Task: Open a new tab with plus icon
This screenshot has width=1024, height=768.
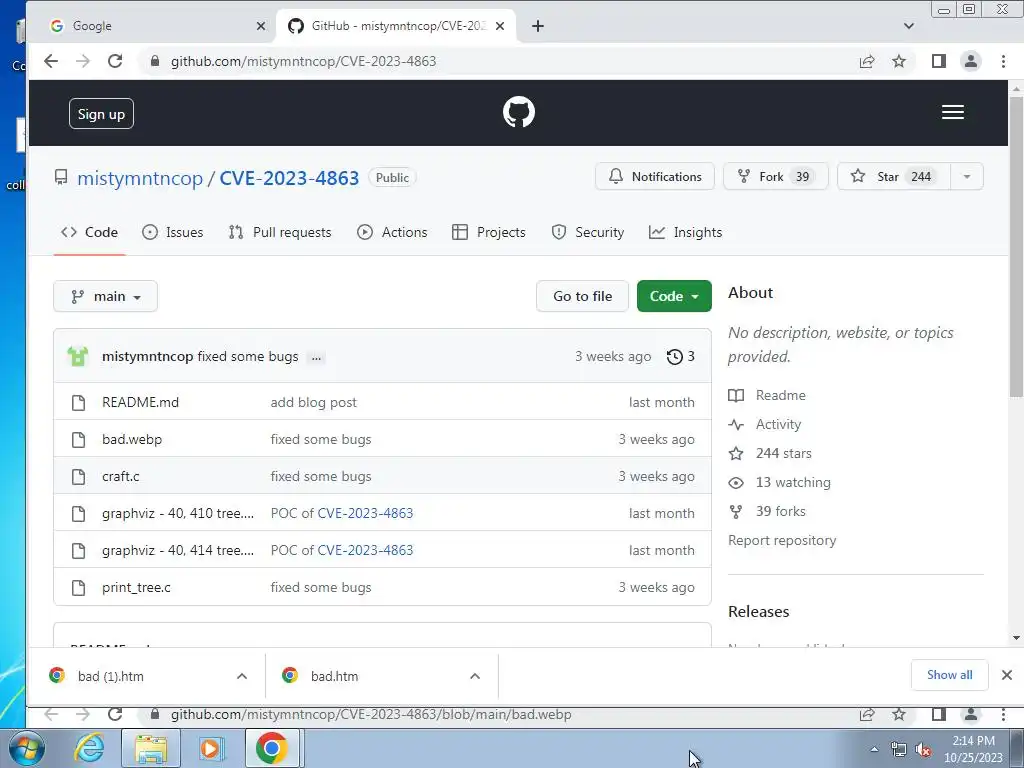Action: click(x=537, y=26)
